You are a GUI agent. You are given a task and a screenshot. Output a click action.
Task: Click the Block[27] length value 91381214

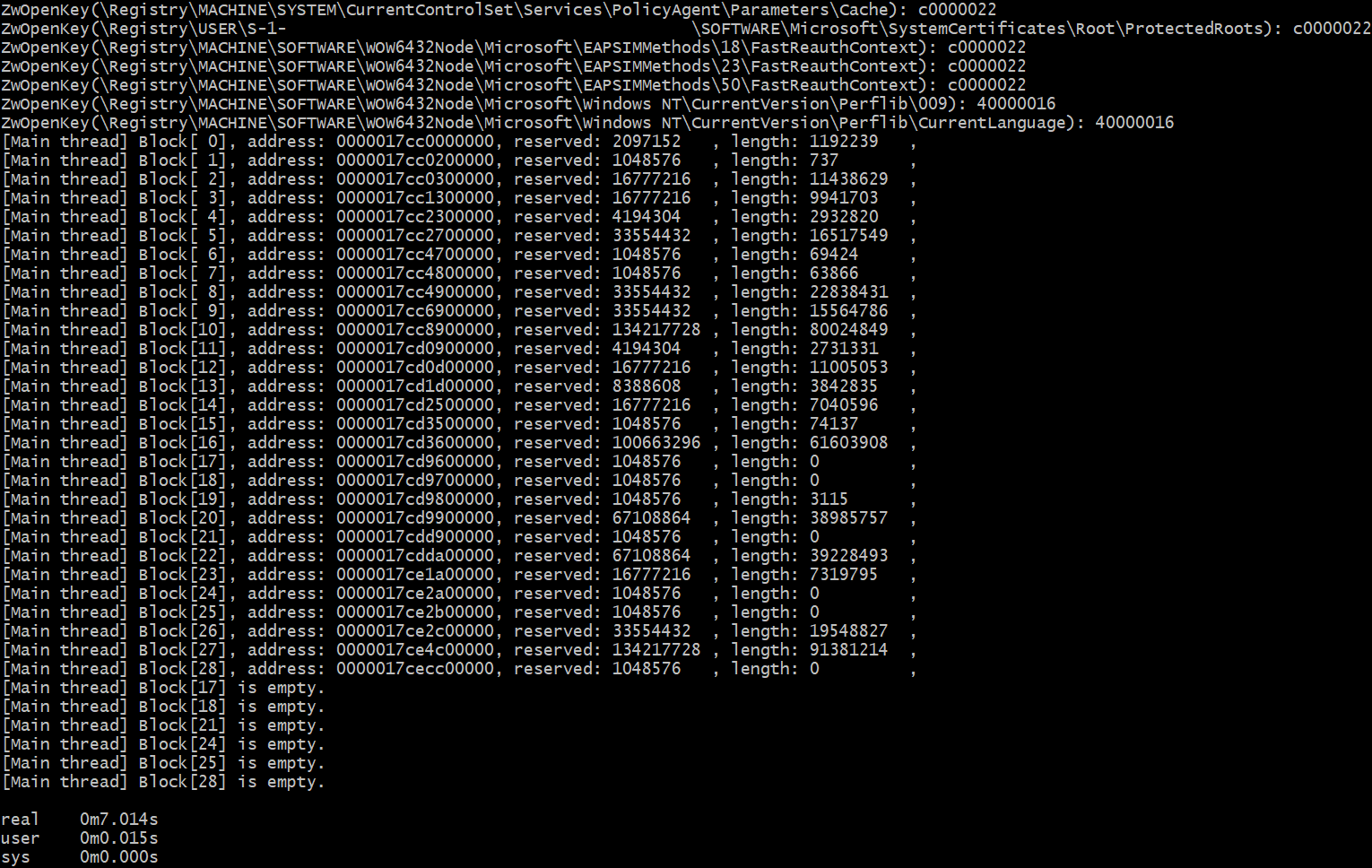(848, 650)
